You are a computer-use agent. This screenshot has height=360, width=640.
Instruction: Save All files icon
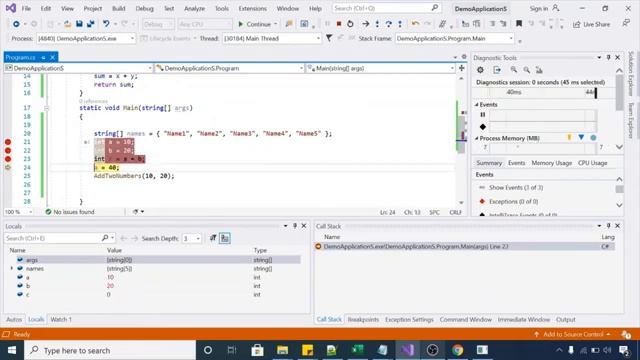91,24
